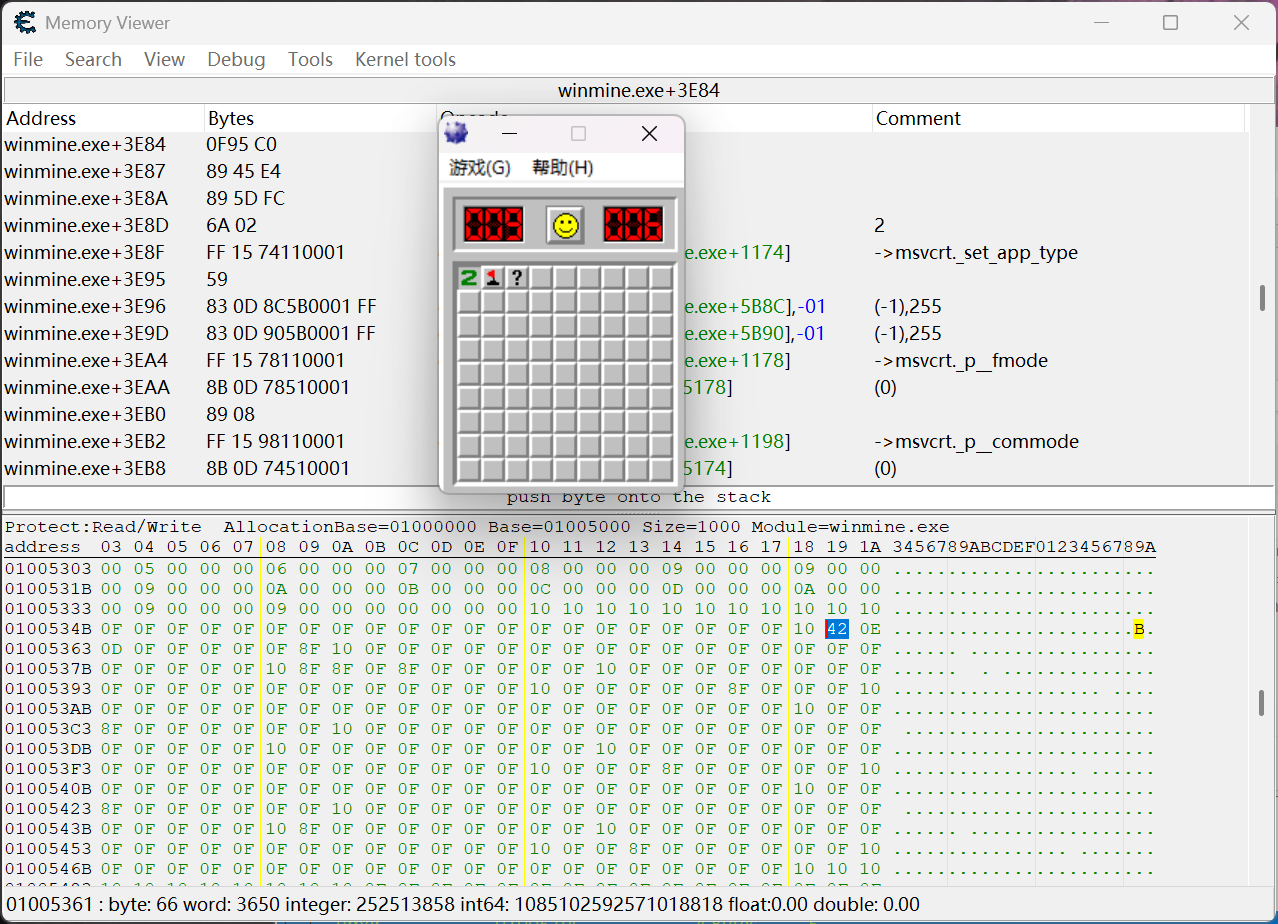This screenshot has height=924, width=1278.
Task: Open the 游戏(G) menu in Minesweeper
Action: tap(480, 167)
